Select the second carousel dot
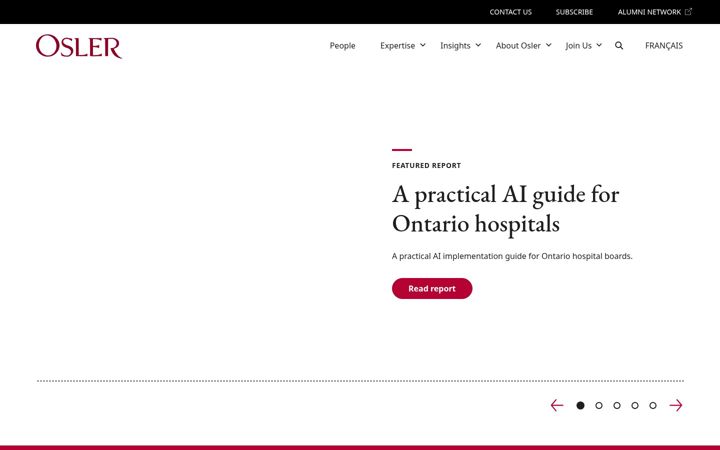Viewport: 720px width, 450px height. point(599,405)
